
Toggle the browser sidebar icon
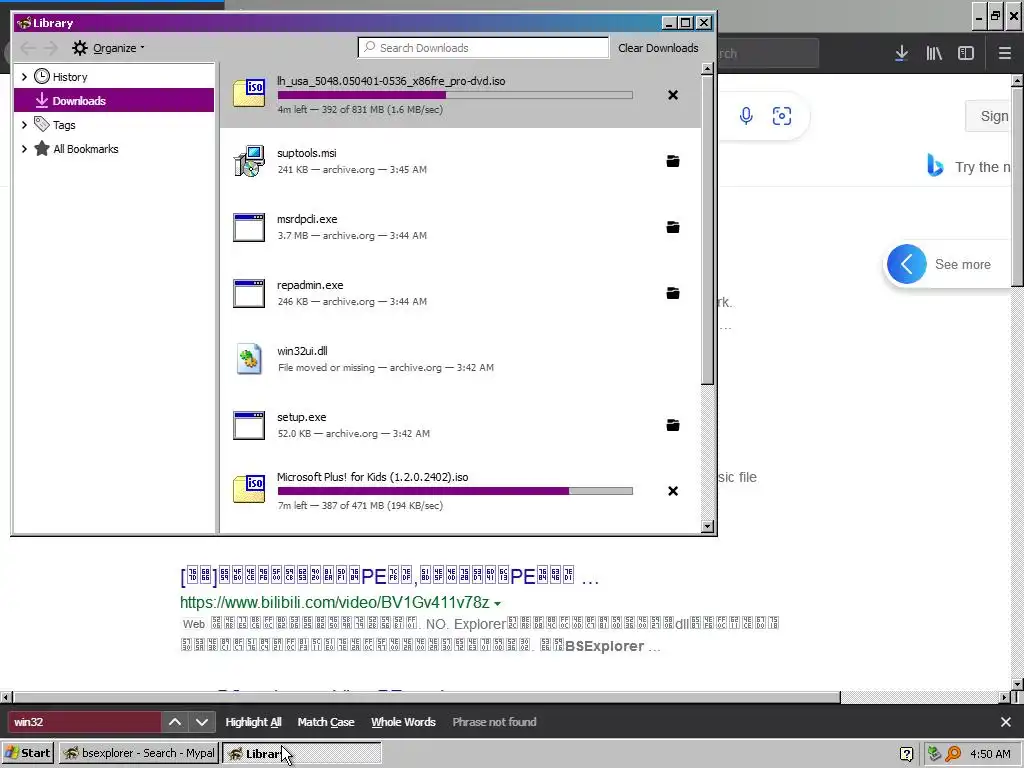[x=966, y=54]
